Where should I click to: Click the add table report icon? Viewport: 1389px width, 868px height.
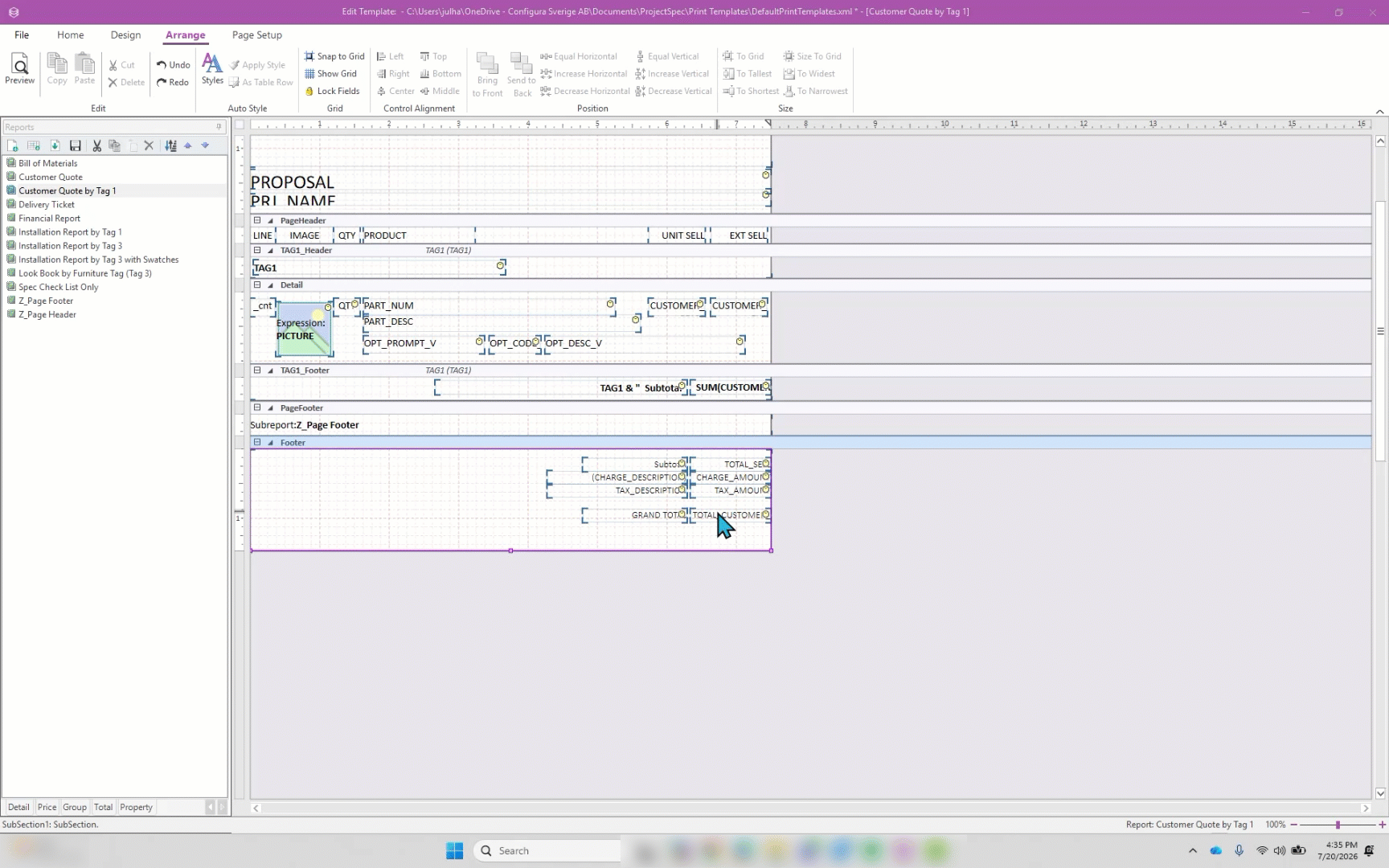coord(34,145)
